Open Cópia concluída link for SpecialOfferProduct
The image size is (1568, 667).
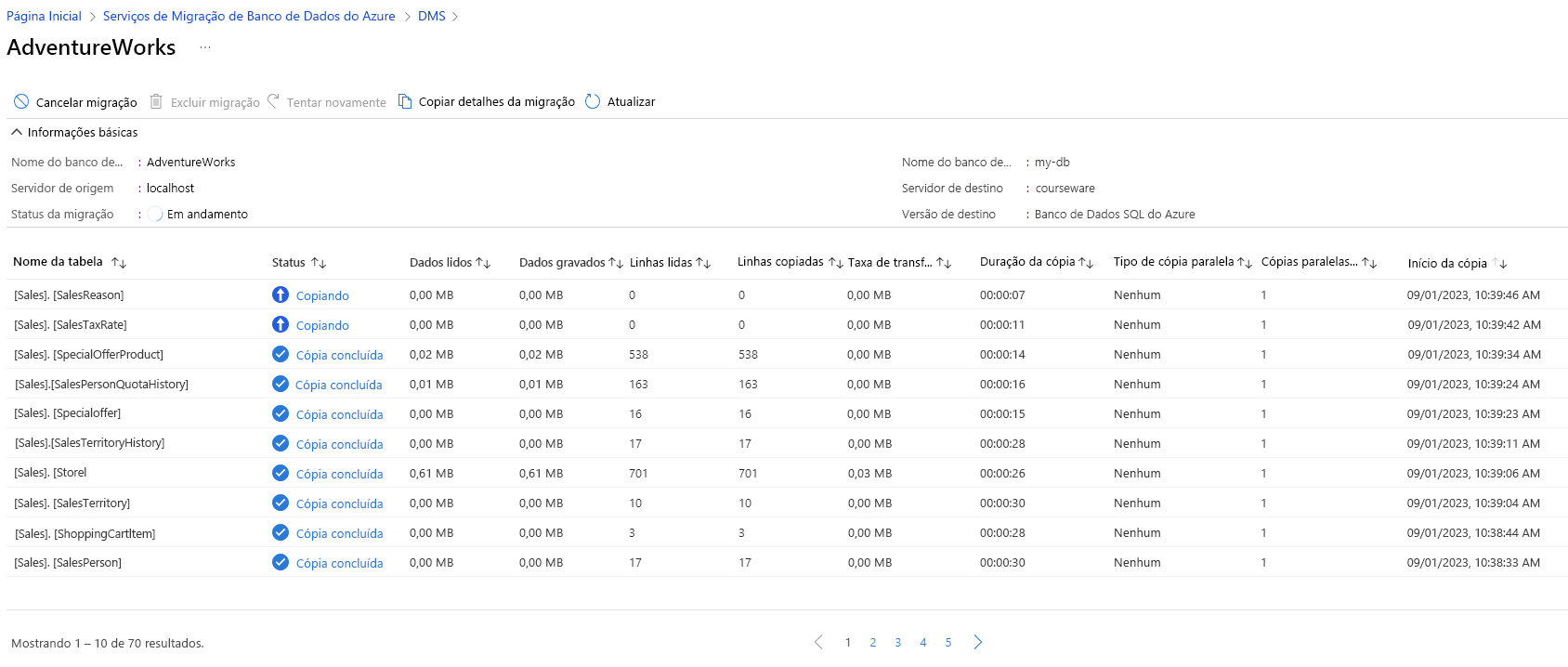point(339,355)
